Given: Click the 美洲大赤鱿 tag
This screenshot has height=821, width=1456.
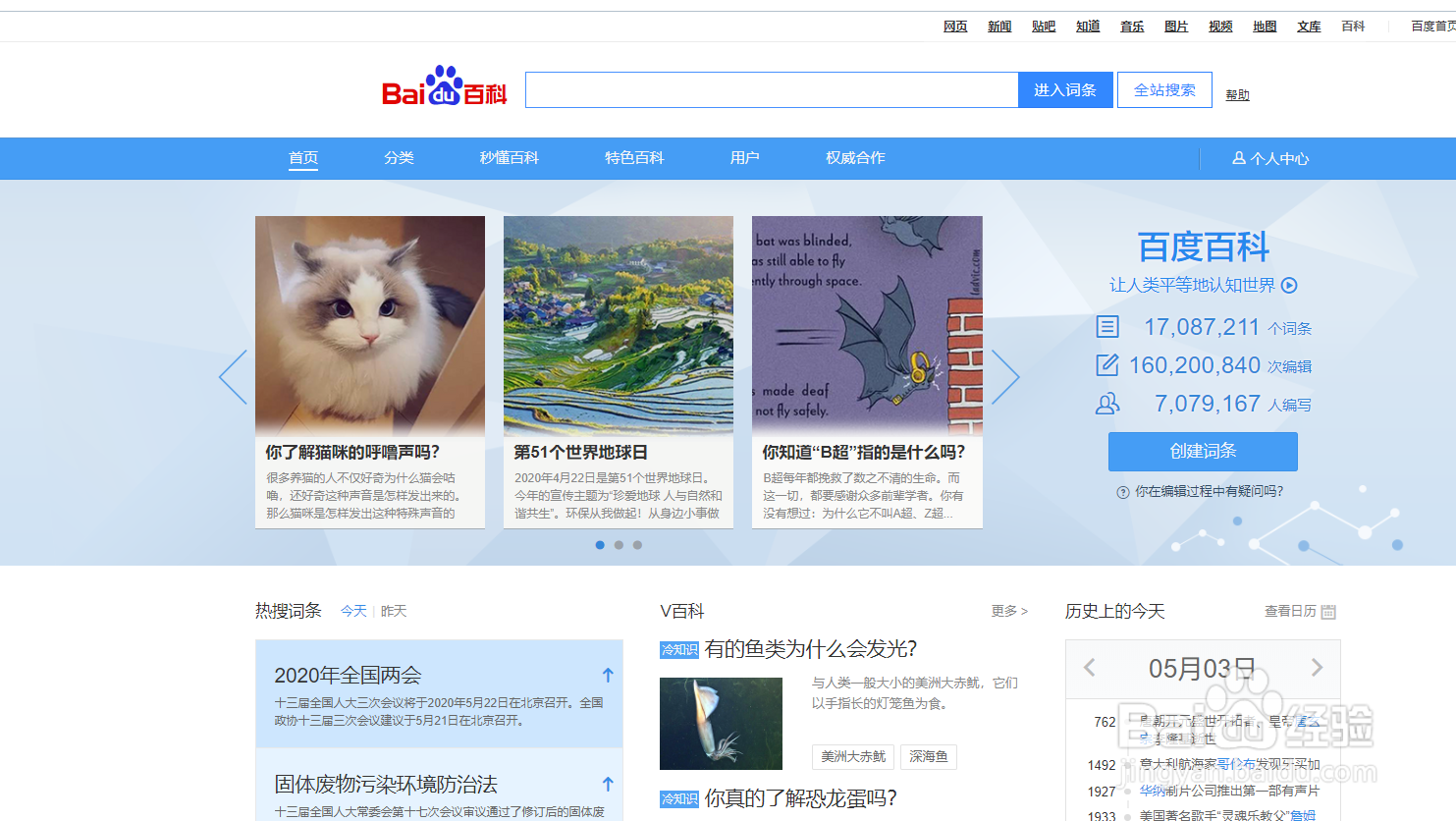Looking at the screenshot, I should [x=853, y=756].
